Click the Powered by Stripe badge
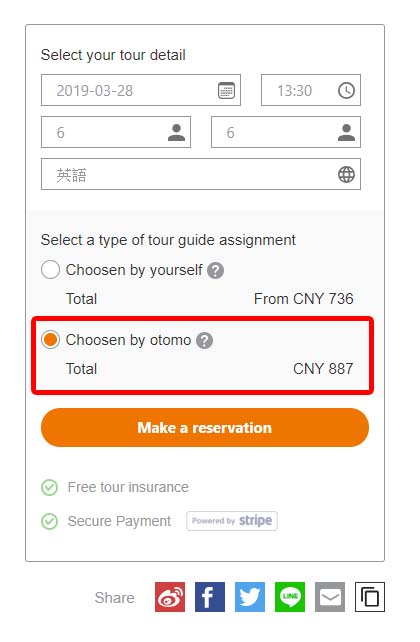The height and width of the screenshot is (642, 420). [232, 521]
